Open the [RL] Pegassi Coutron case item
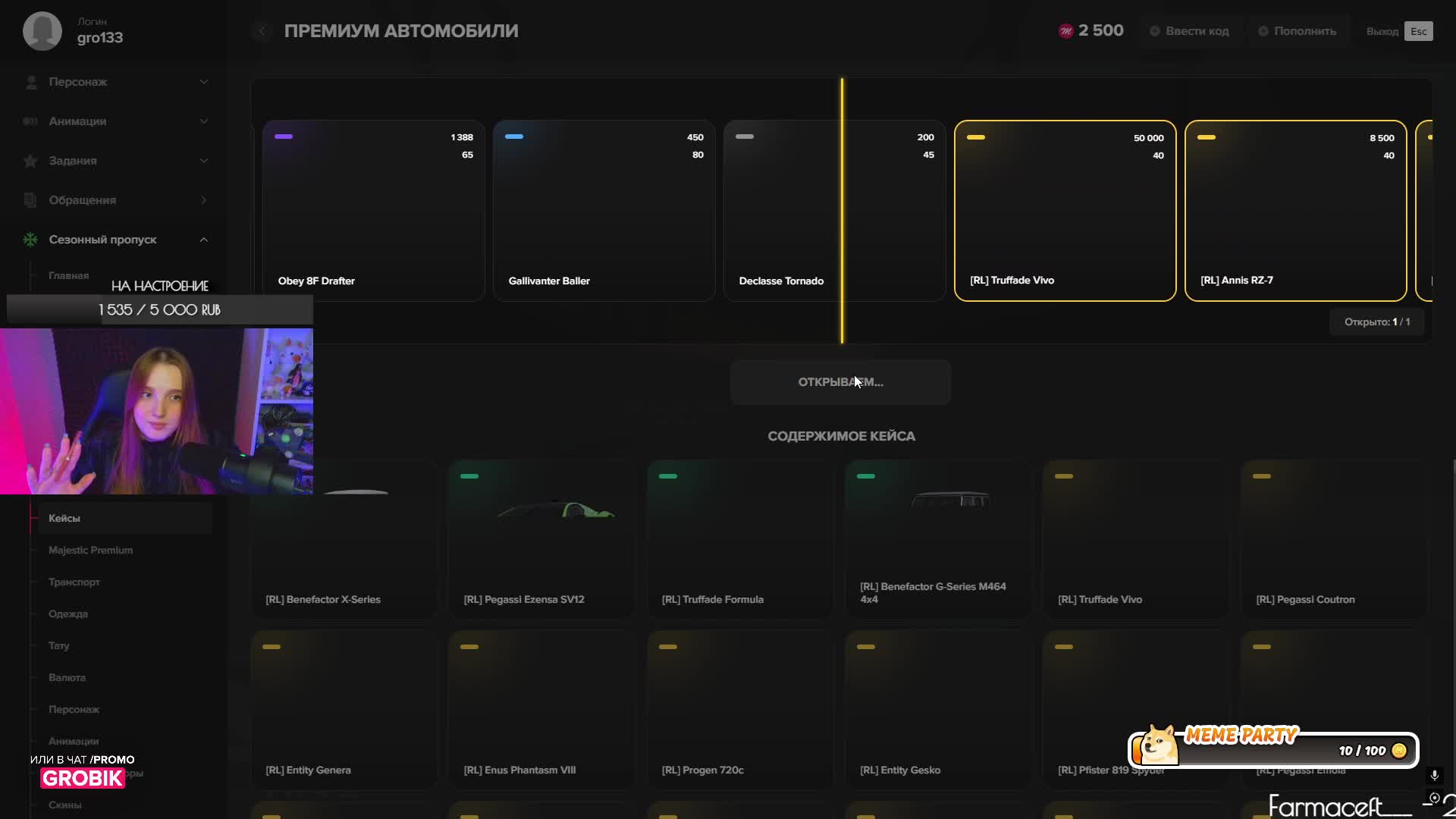This screenshot has height=819, width=1456. (x=1334, y=539)
